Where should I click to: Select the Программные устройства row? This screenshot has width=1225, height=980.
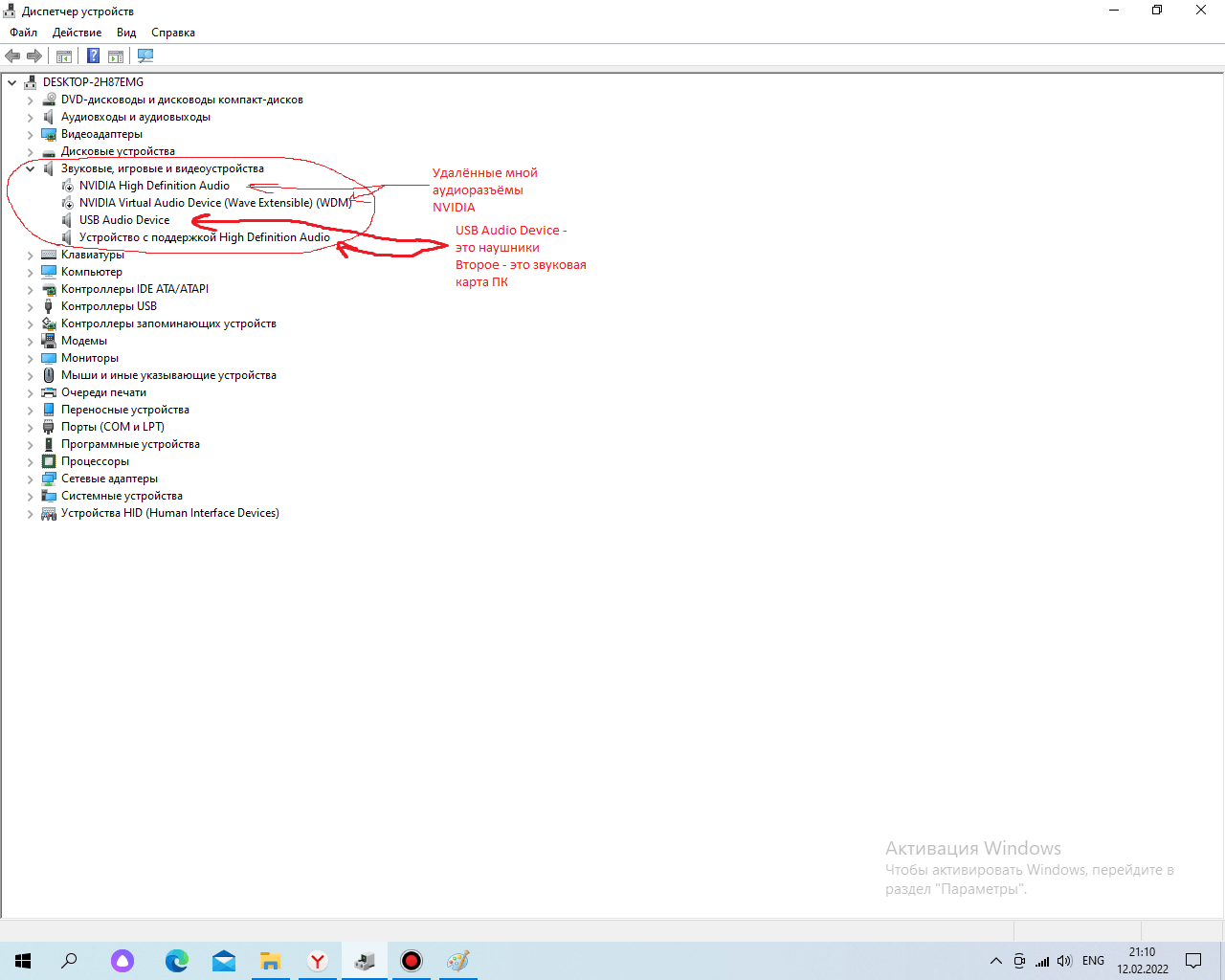tap(130, 444)
